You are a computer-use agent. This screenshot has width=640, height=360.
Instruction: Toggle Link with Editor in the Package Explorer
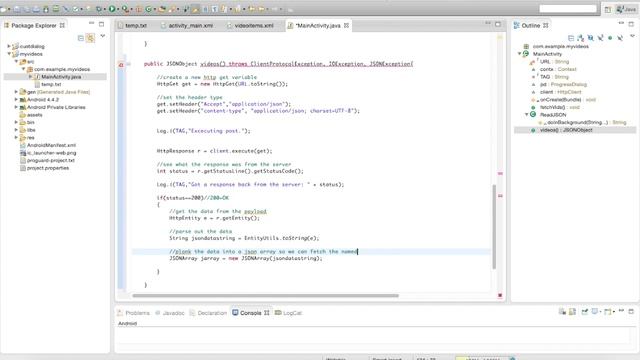coord(91,38)
